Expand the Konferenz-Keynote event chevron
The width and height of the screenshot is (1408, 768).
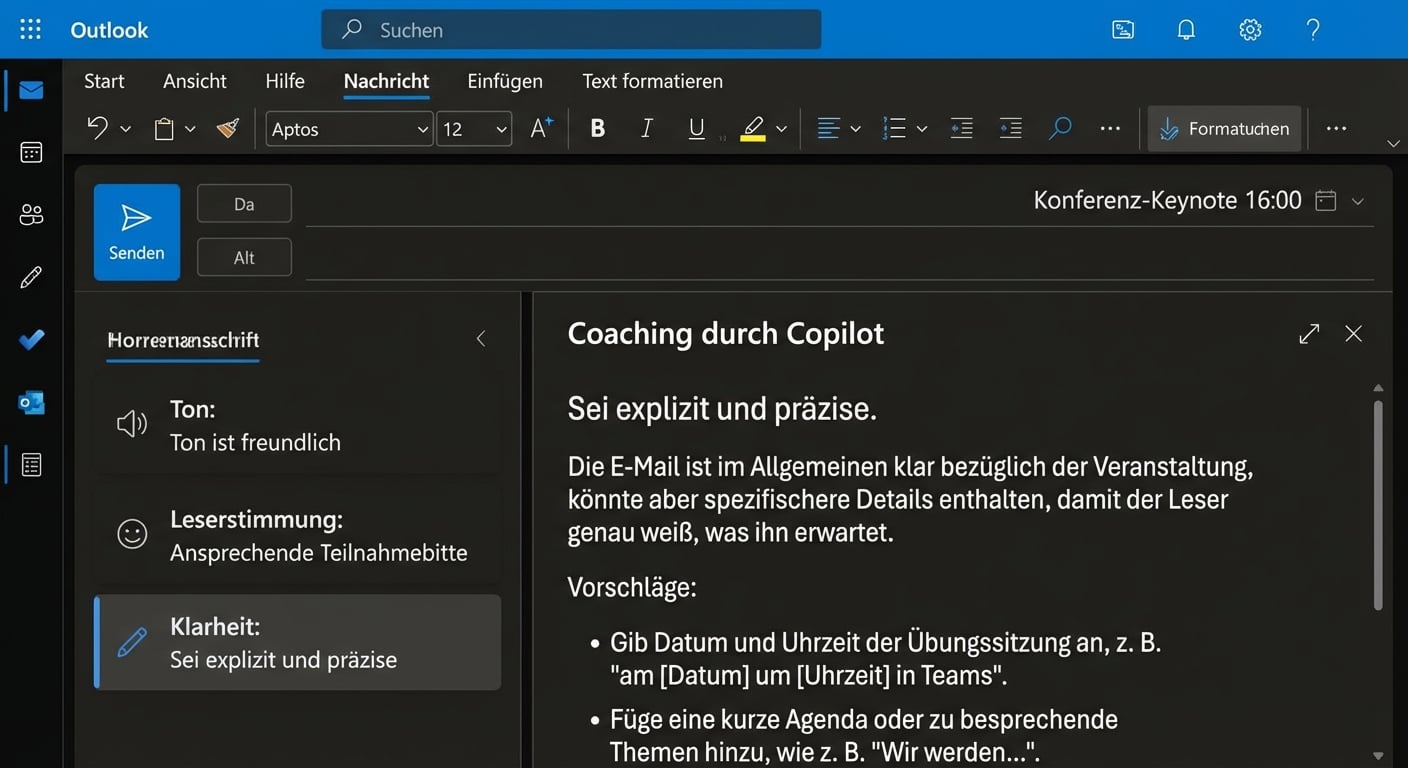[1359, 200]
